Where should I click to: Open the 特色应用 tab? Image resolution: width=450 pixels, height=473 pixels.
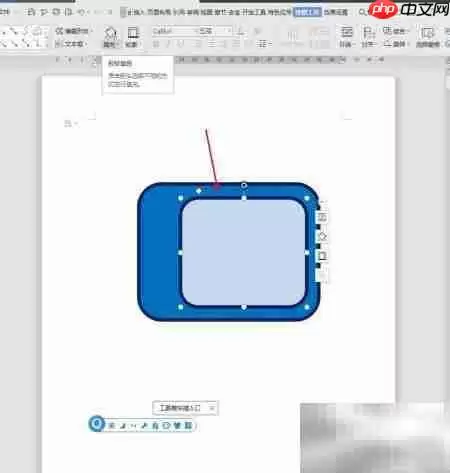click(x=279, y=12)
